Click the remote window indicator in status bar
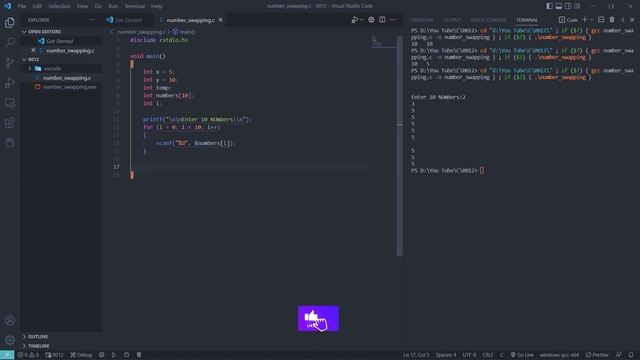Screen dimensions: 640x360 (x=7, y=355)
